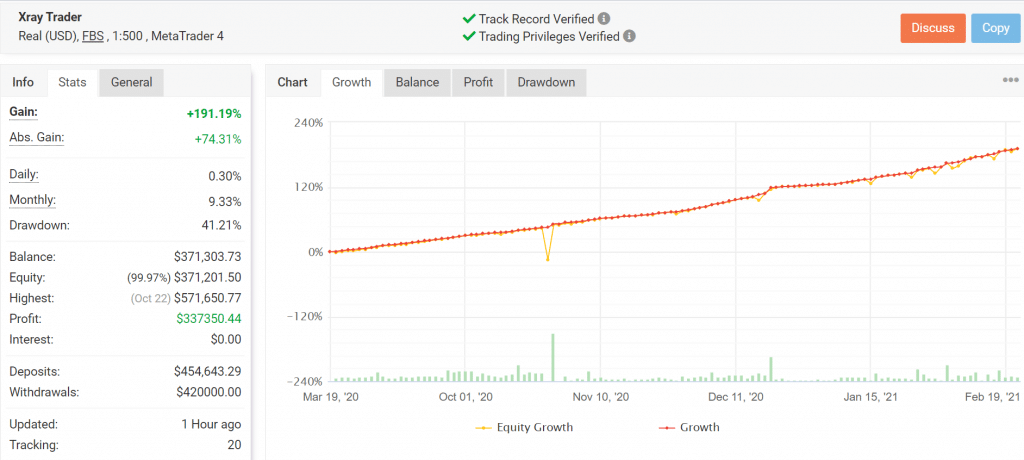Open the three-dot chart options menu

click(1010, 82)
